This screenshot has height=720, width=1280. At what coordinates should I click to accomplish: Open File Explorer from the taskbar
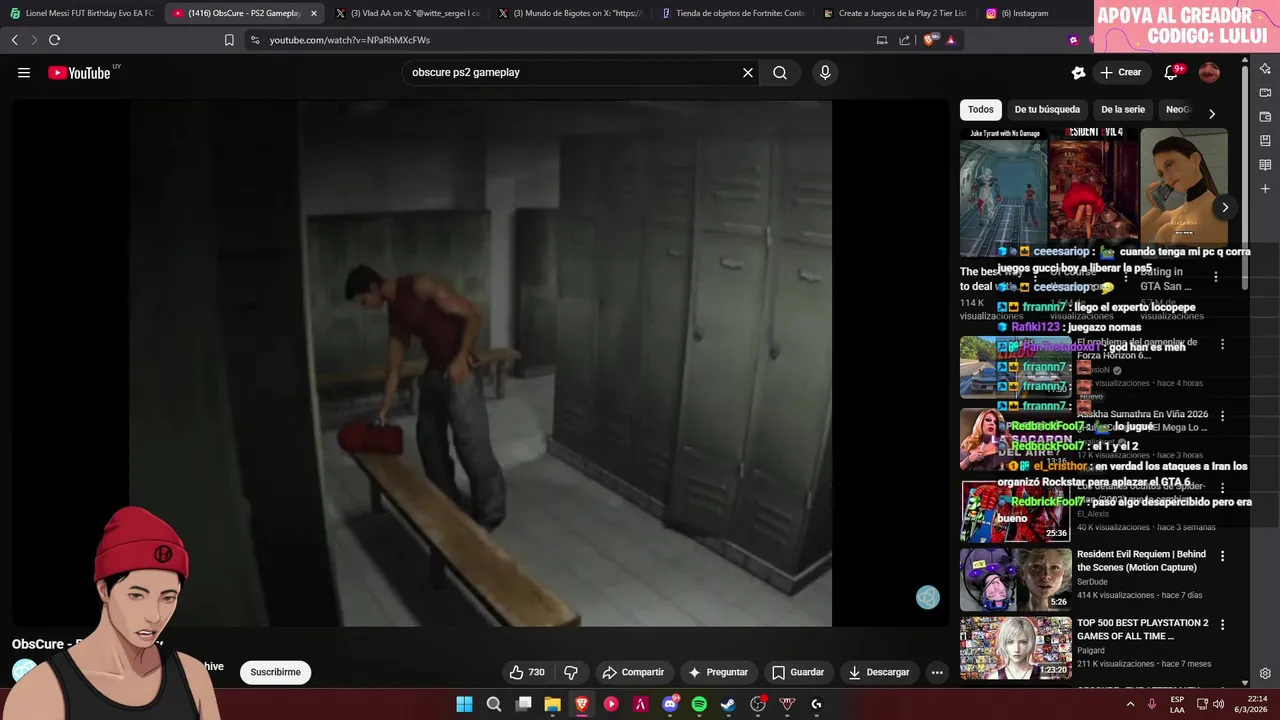[552, 704]
